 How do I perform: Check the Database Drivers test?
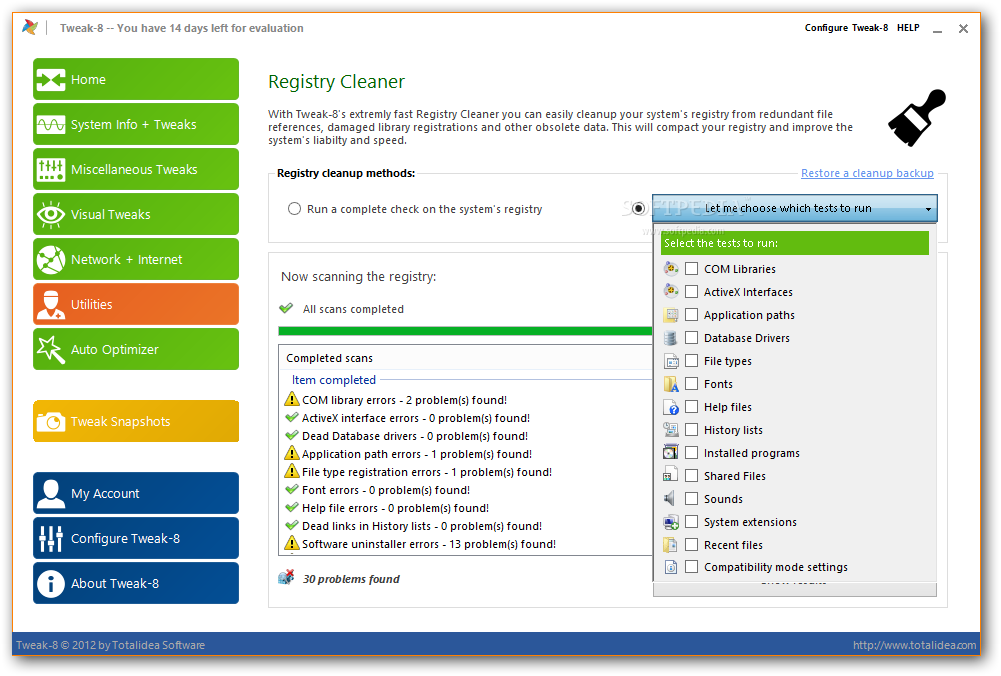pyautogui.click(x=691, y=338)
